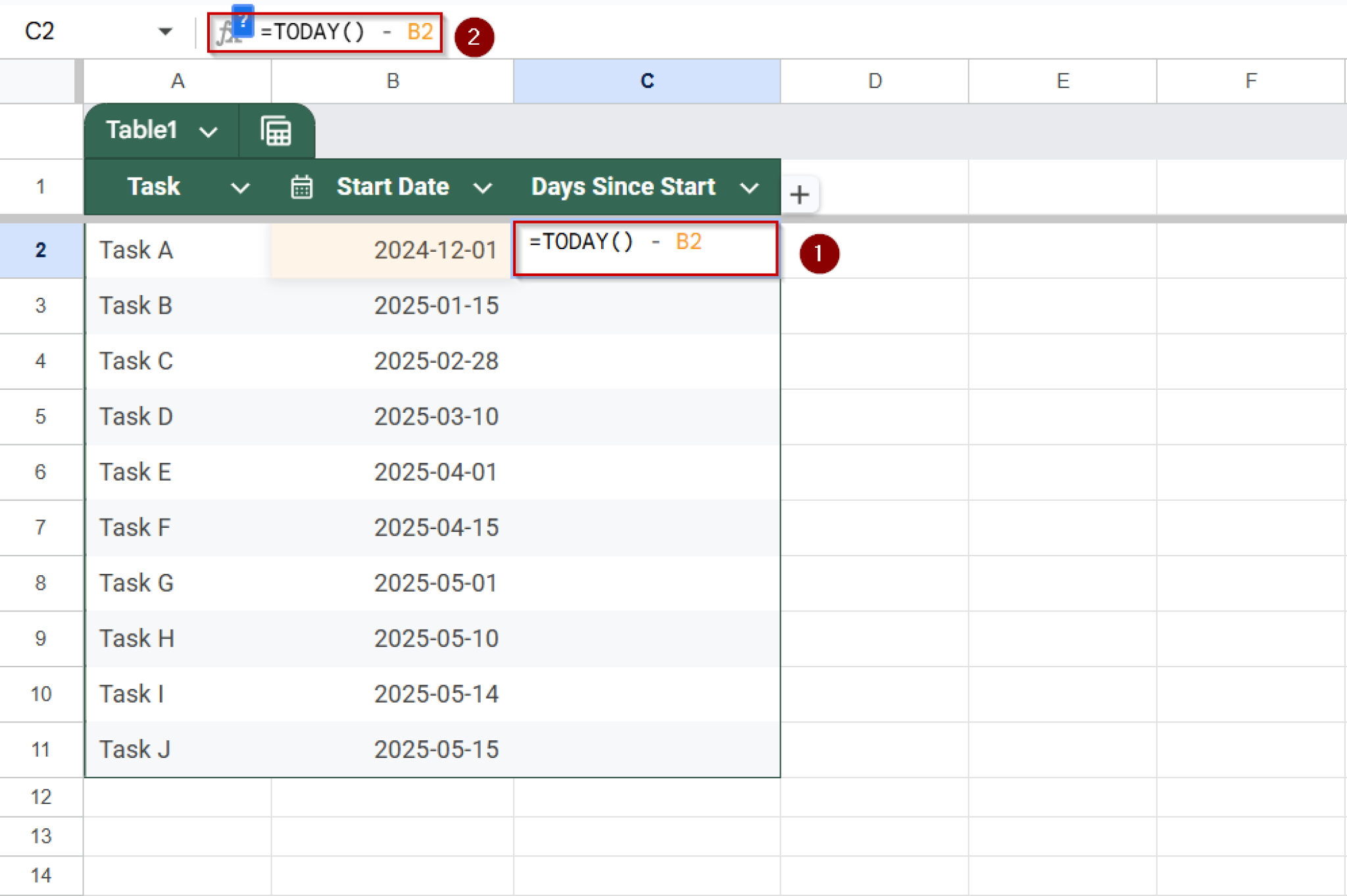Open the Start Date column dropdown
The width and height of the screenshot is (1347, 896).
[482, 188]
